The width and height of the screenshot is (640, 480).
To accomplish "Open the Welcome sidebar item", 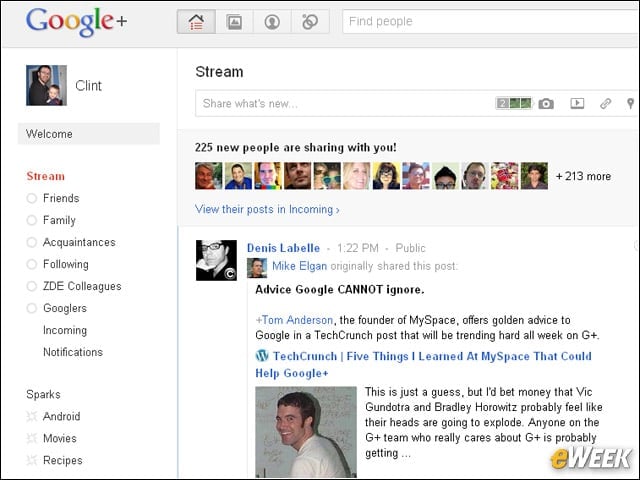I will [x=89, y=134].
